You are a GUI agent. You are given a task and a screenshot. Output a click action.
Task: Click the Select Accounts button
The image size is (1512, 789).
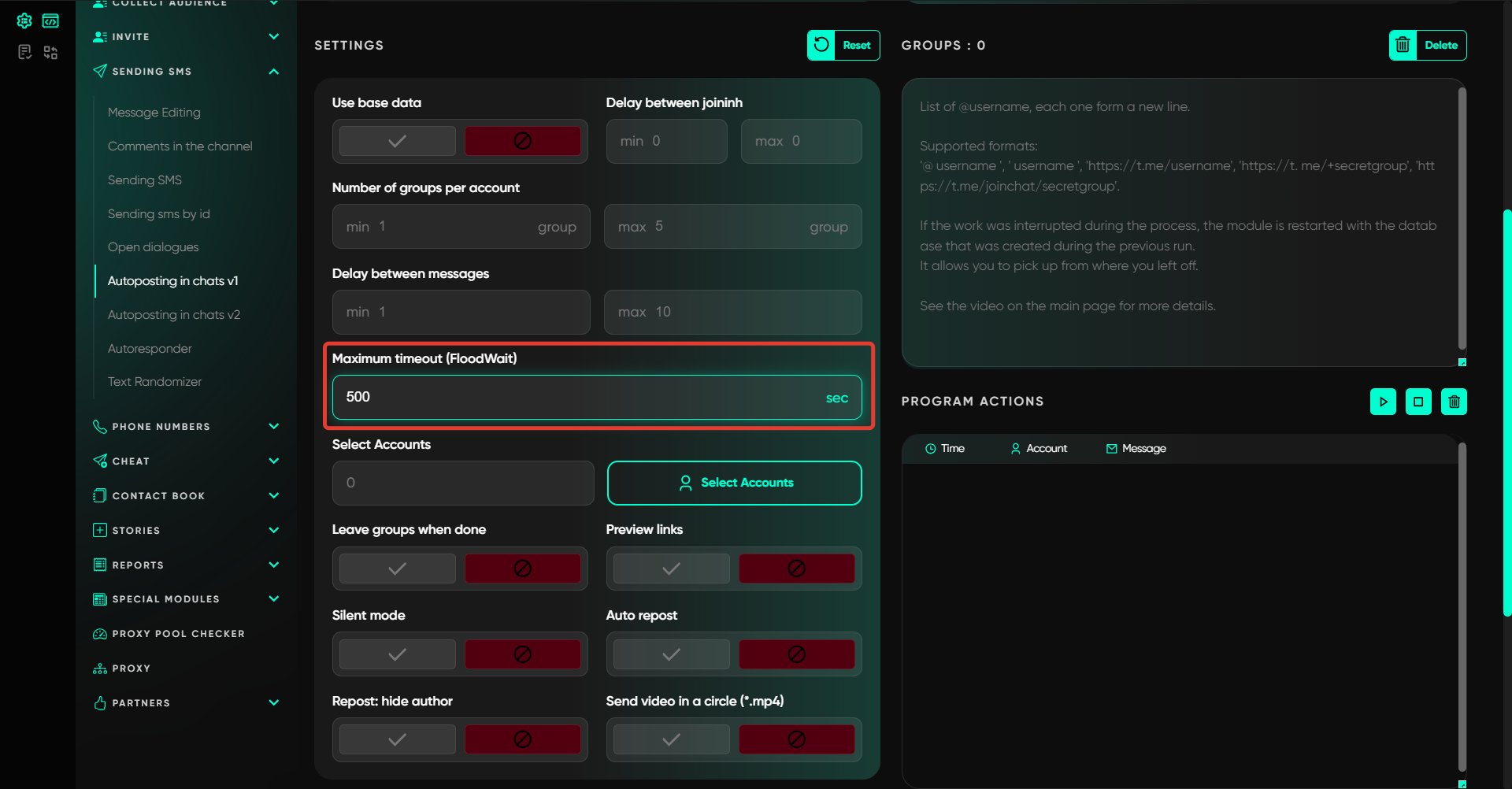[734, 483]
